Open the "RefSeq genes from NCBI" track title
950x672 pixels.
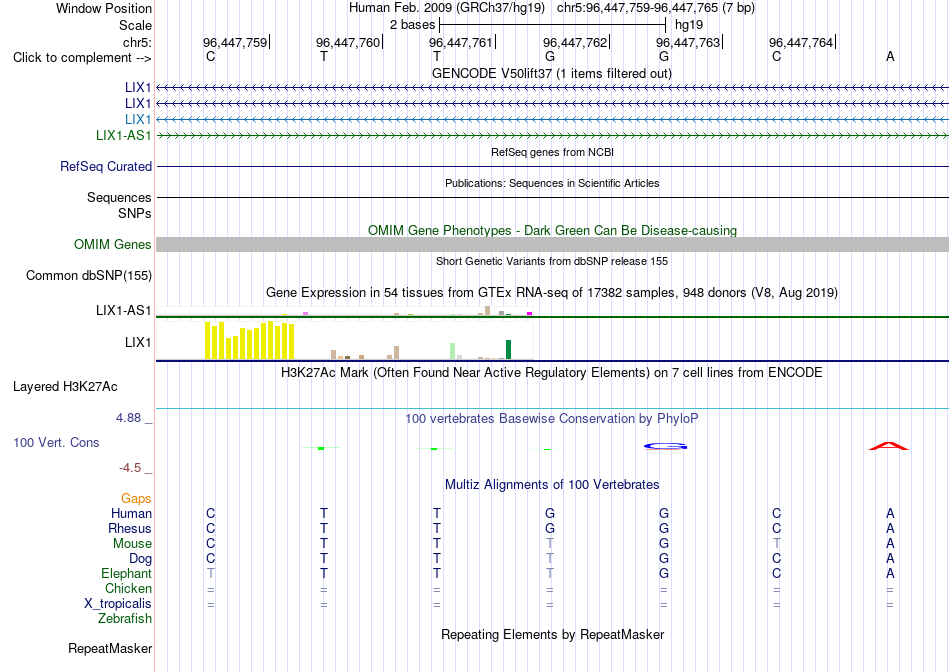click(552, 152)
